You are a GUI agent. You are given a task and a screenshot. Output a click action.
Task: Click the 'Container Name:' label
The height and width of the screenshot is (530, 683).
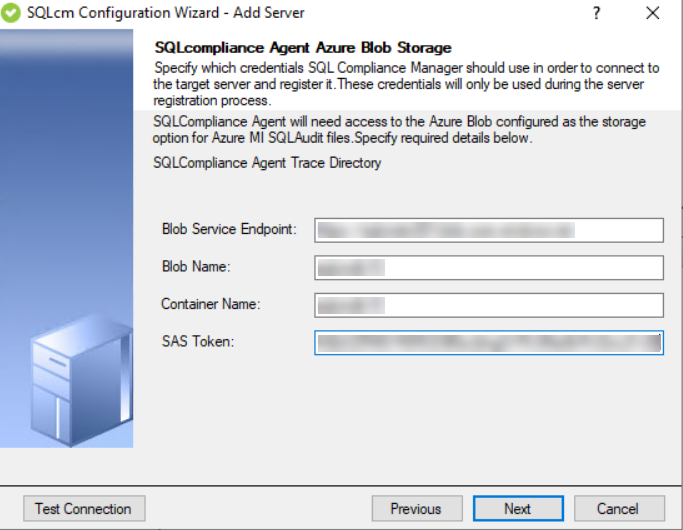[210, 304]
